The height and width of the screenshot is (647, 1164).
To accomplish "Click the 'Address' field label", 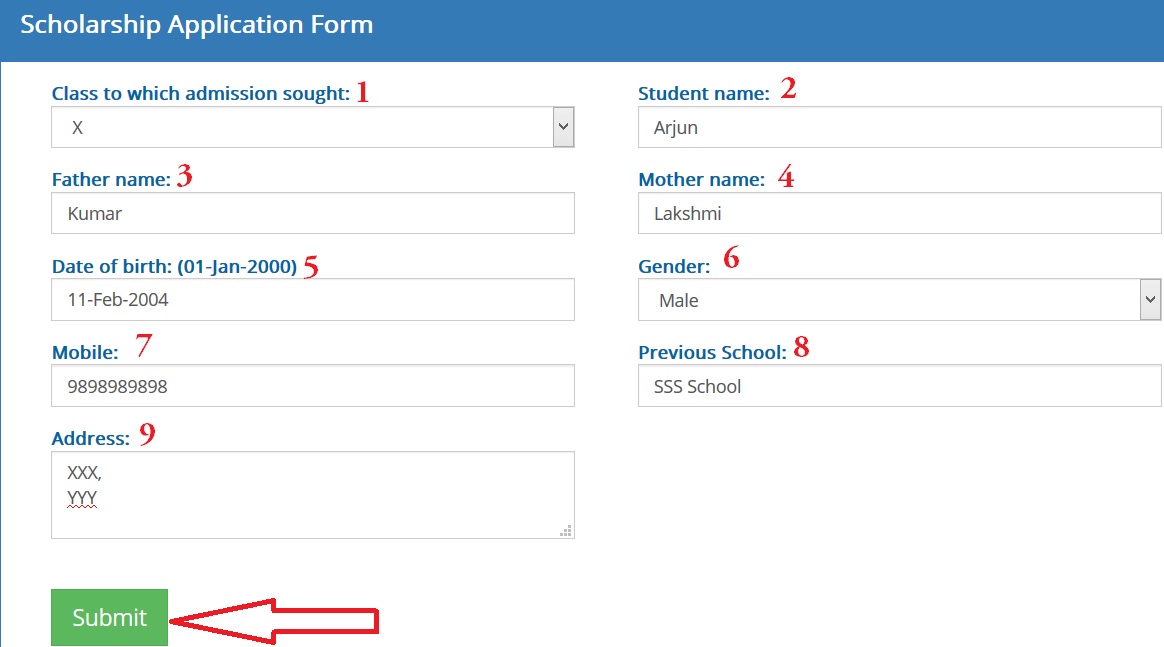I will [x=91, y=438].
